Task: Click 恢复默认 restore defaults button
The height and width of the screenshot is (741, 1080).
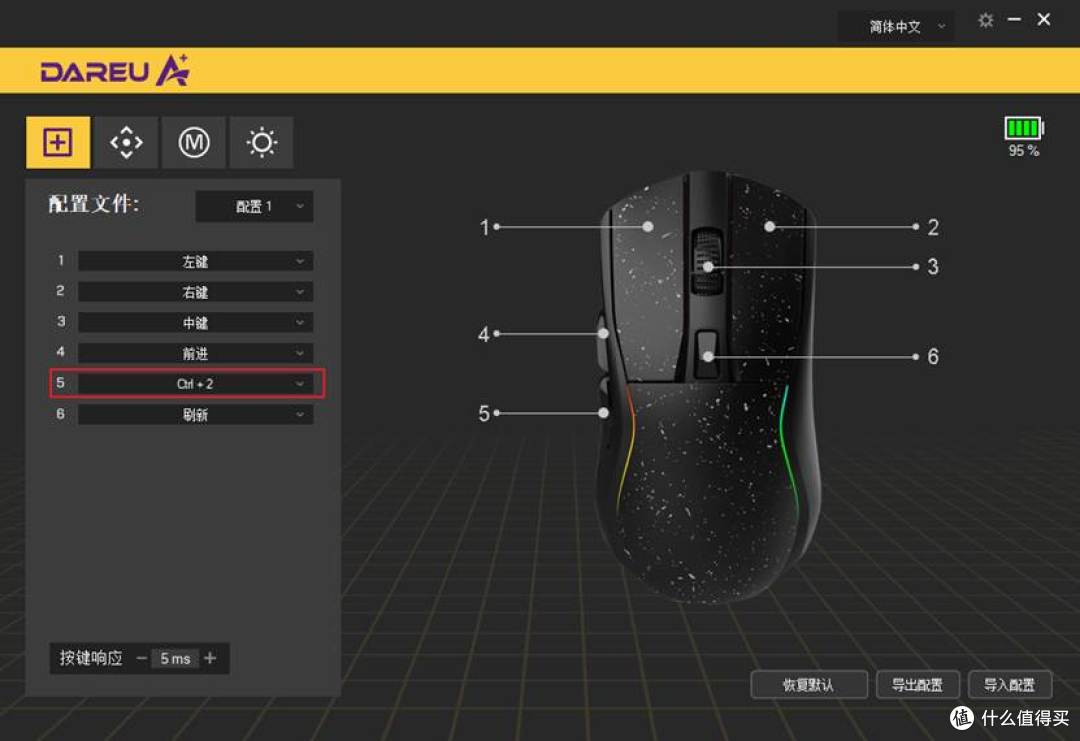Action: [809, 685]
